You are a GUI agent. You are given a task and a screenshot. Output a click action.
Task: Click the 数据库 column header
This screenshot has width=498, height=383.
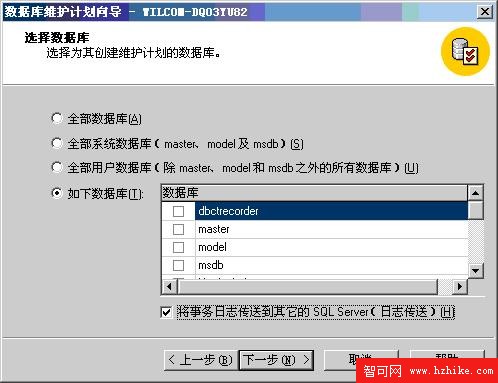315,193
